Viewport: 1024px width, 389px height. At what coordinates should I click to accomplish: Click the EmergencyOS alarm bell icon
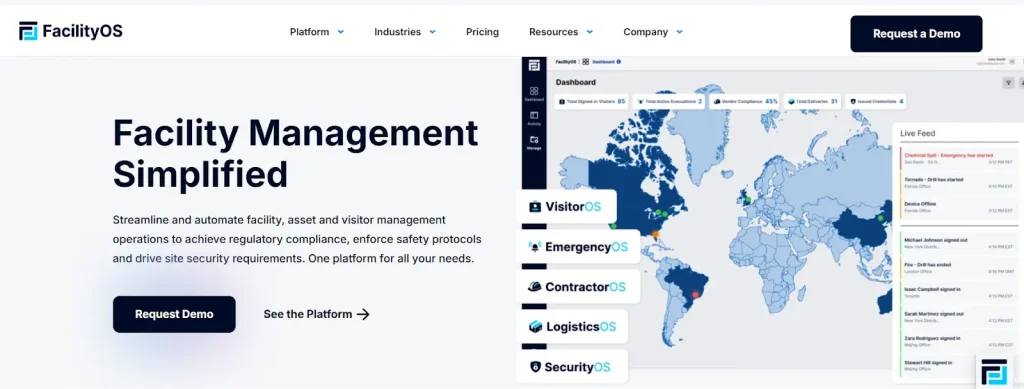(x=535, y=247)
